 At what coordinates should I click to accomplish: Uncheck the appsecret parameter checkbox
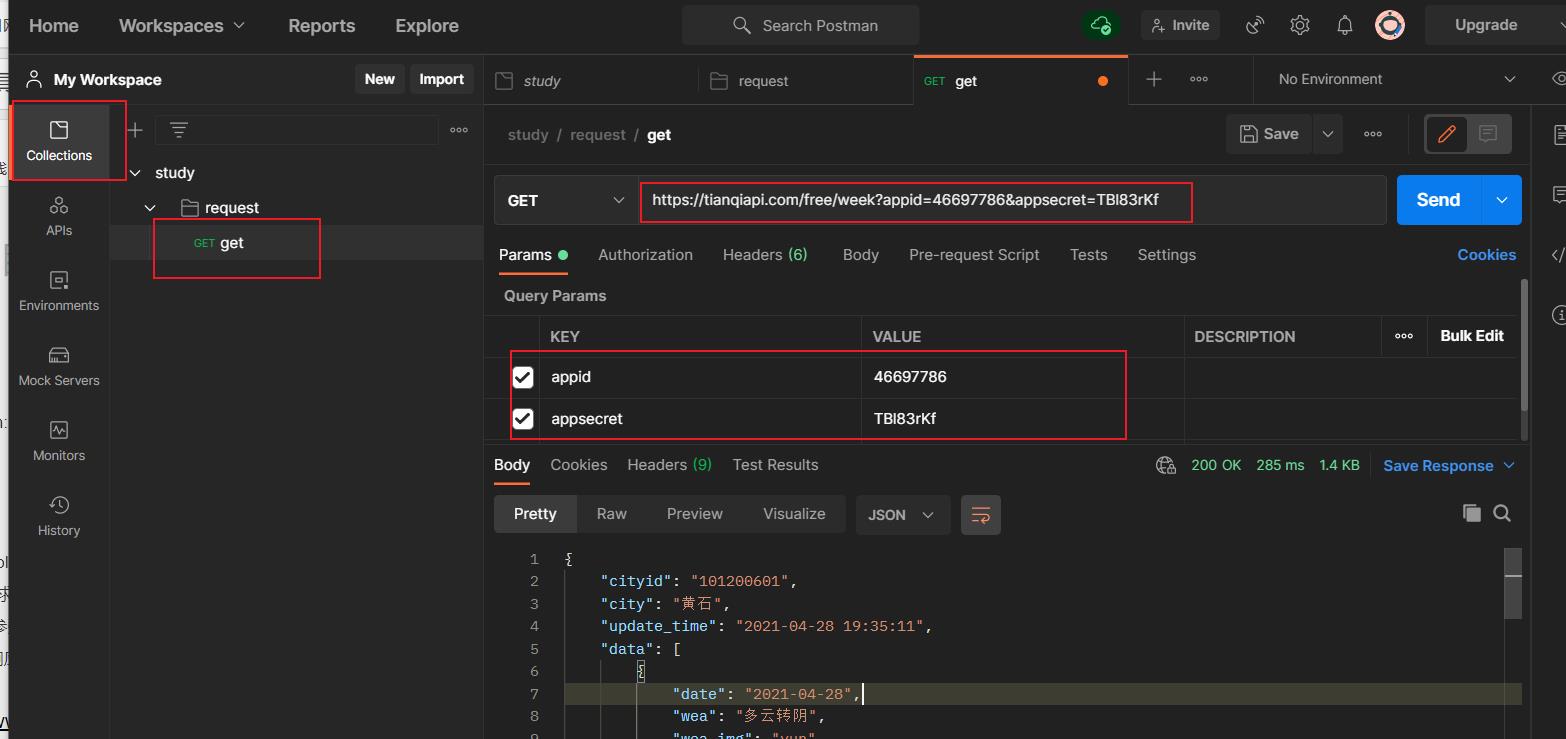[523, 418]
